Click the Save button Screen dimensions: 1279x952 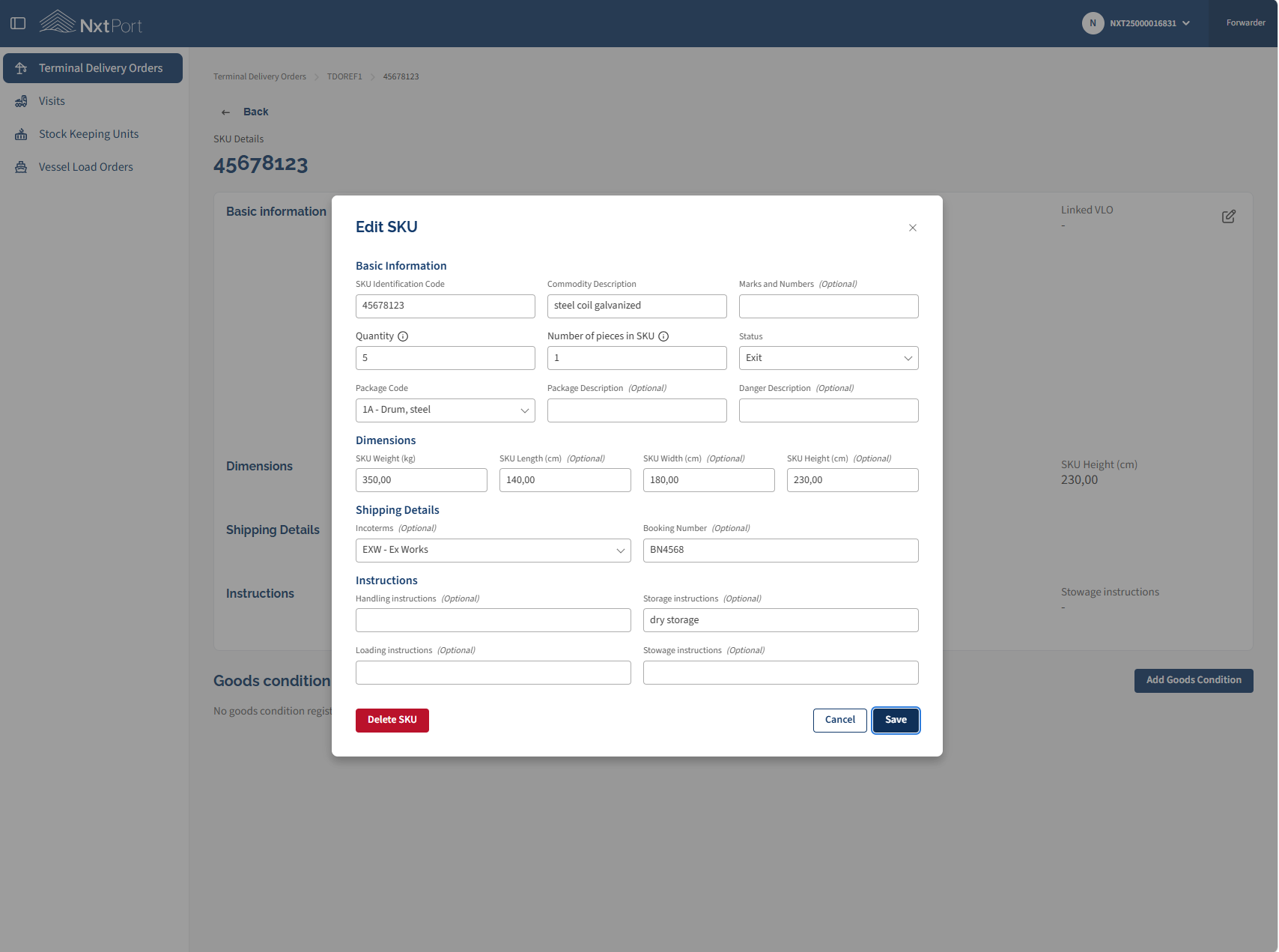click(x=896, y=721)
